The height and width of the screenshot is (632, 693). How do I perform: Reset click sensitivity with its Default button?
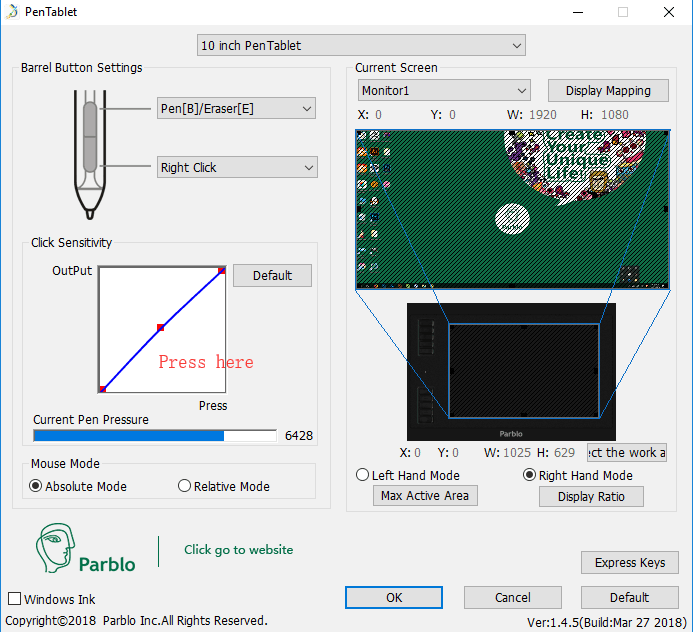point(272,275)
